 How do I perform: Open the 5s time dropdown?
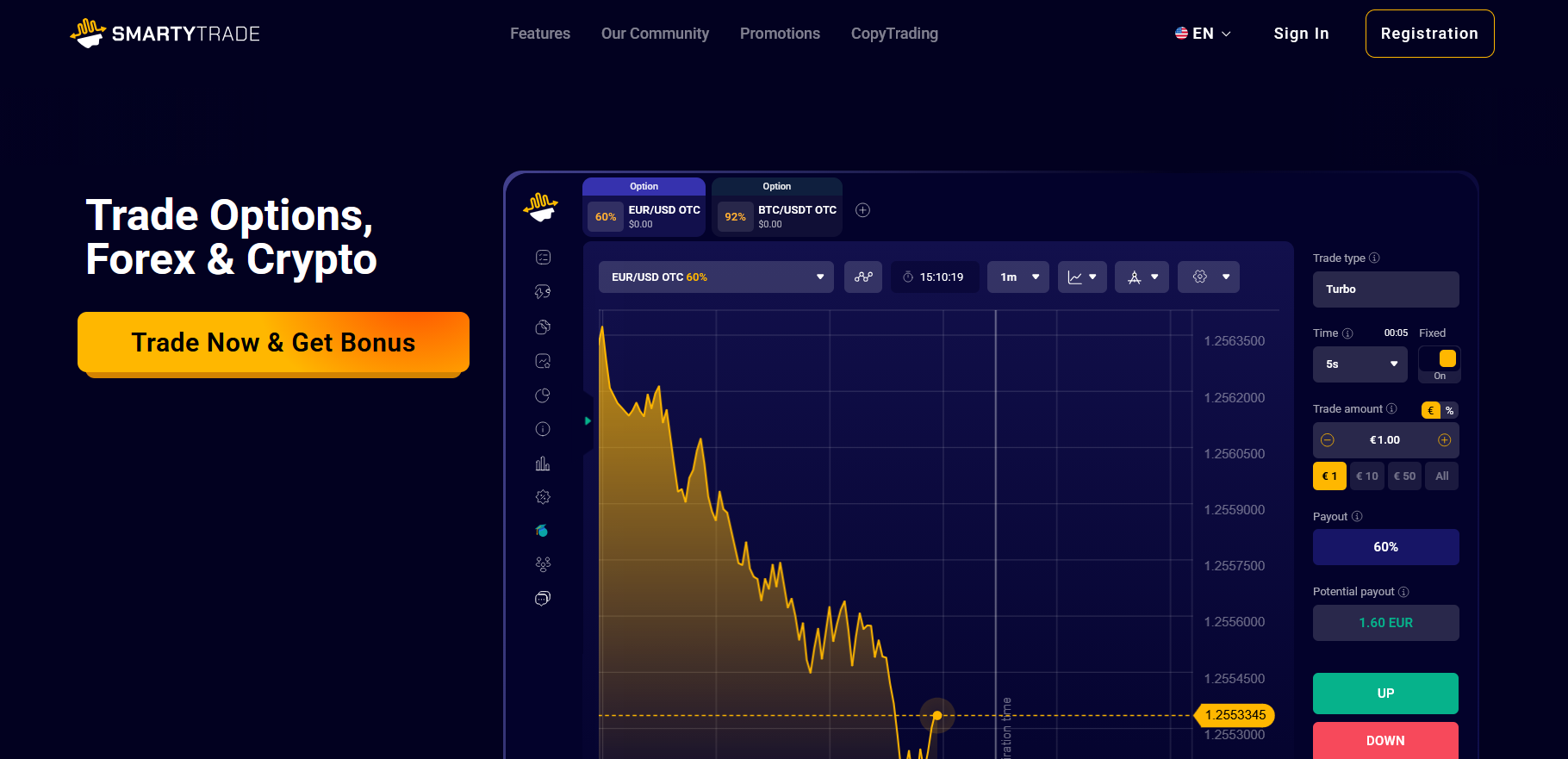pyautogui.click(x=1360, y=364)
